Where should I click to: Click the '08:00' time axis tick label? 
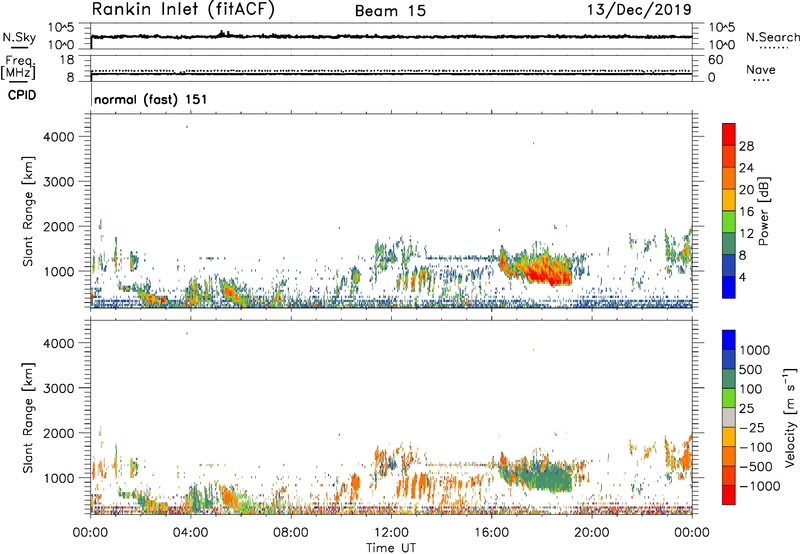(291, 533)
